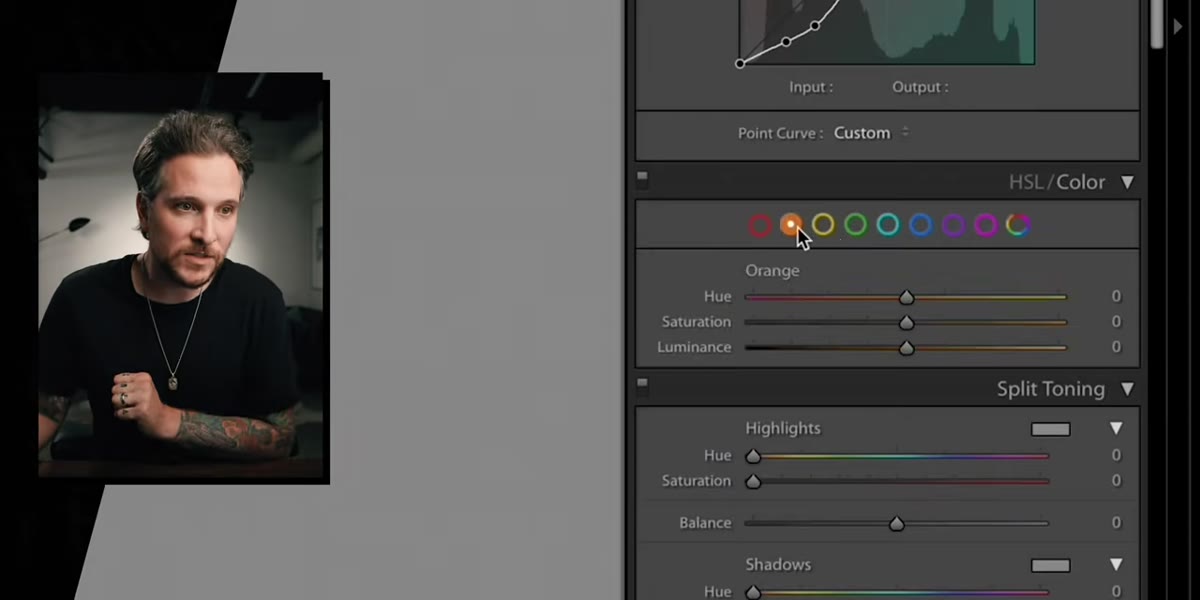Click the Orange Hue slider handle
The width and height of the screenshot is (1200, 600).
(x=906, y=297)
